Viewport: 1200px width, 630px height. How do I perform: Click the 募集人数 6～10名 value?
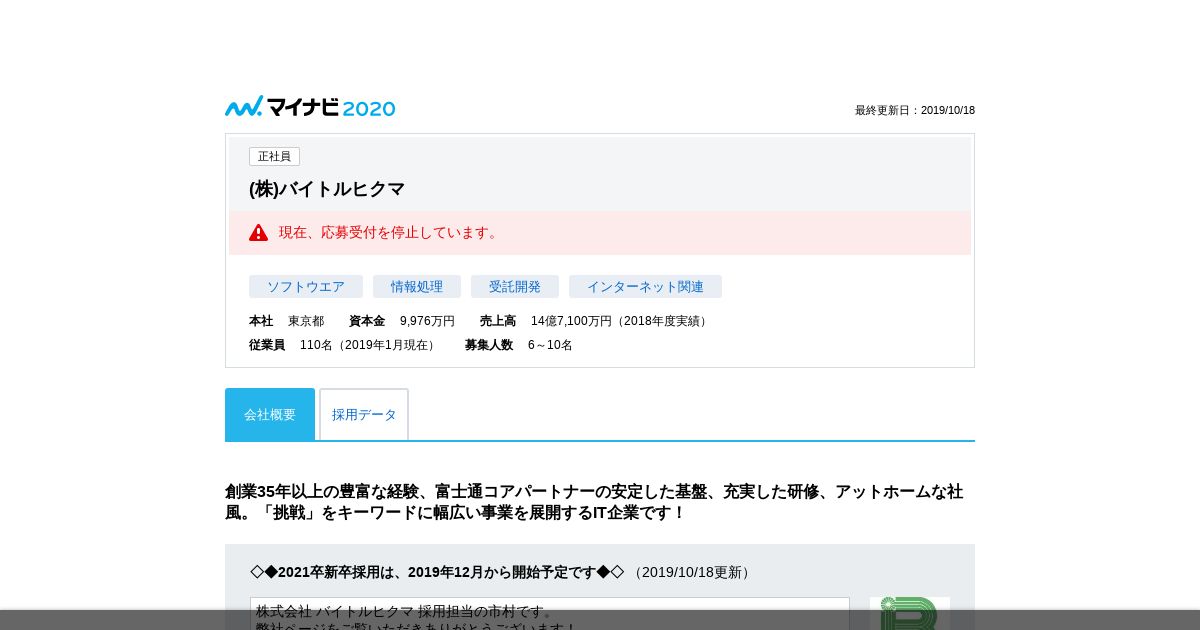[x=519, y=345]
